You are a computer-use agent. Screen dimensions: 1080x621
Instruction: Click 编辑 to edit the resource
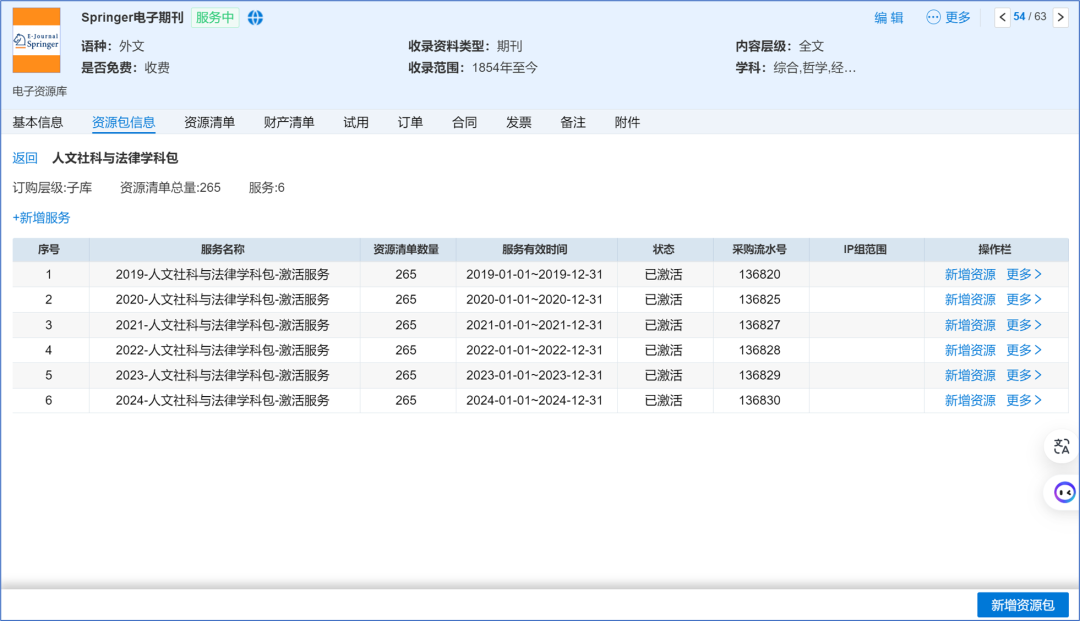[x=889, y=18]
